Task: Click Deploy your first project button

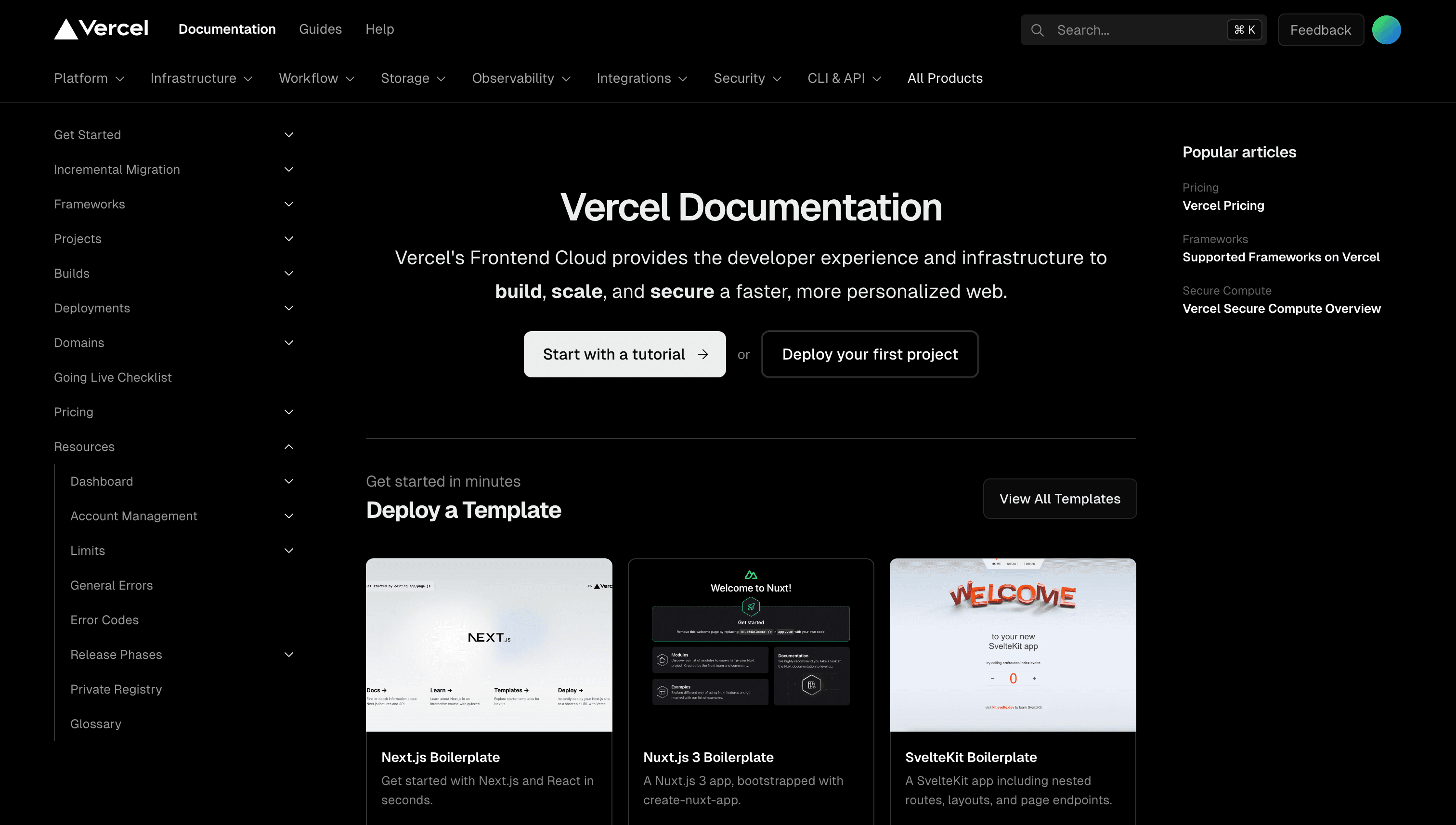Action: (x=869, y=354)
